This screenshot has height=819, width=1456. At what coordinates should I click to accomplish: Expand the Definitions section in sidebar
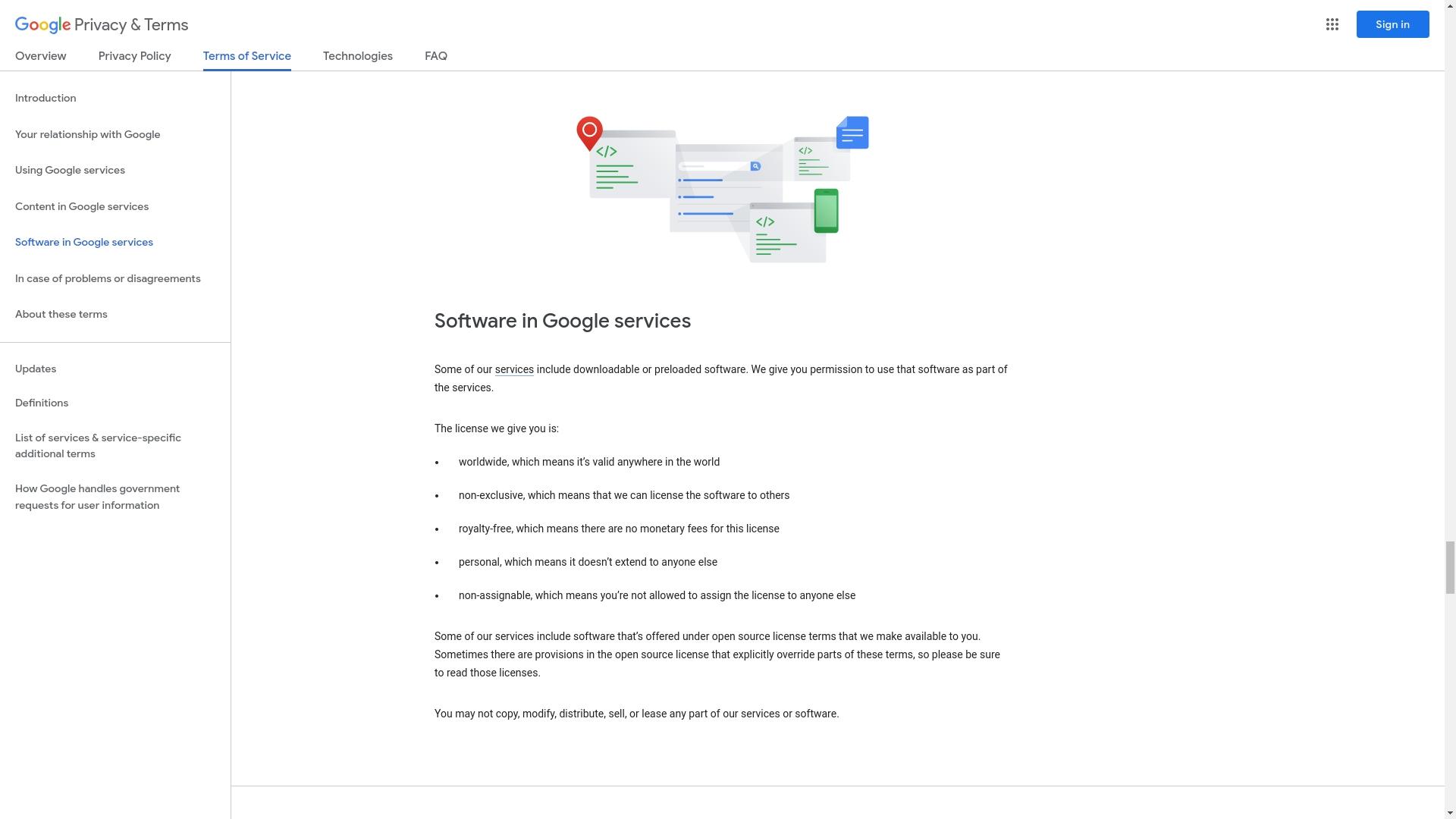tap(41, 401)
